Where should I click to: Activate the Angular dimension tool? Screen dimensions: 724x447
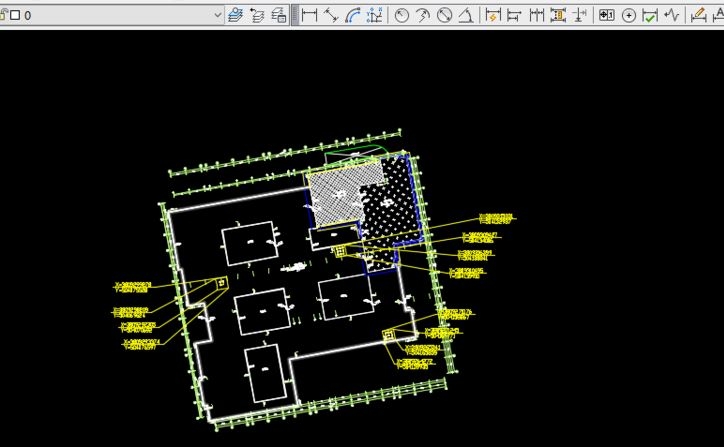pos(465,15)
